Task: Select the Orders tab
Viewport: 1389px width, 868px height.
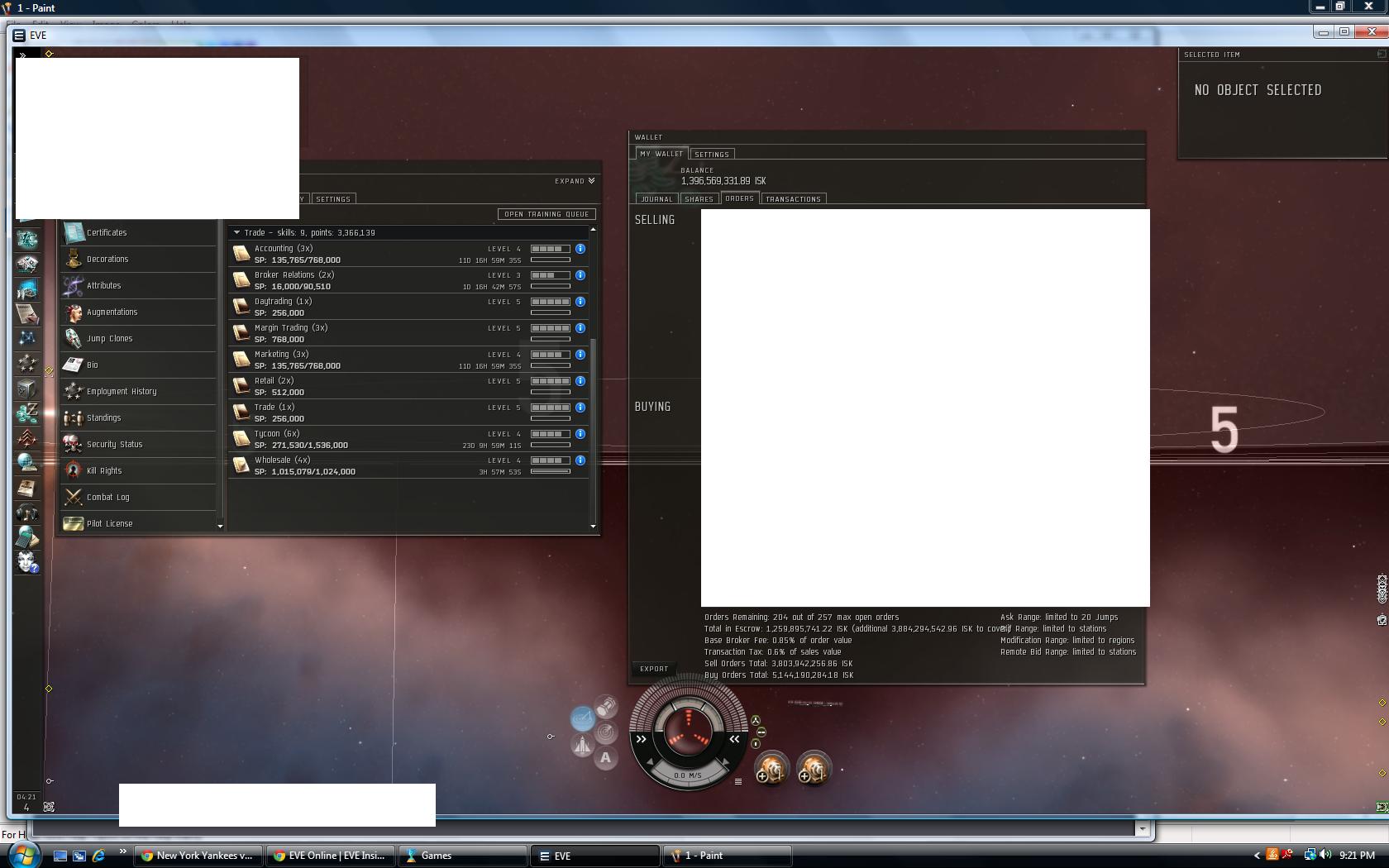Action: tap(739, 198)
